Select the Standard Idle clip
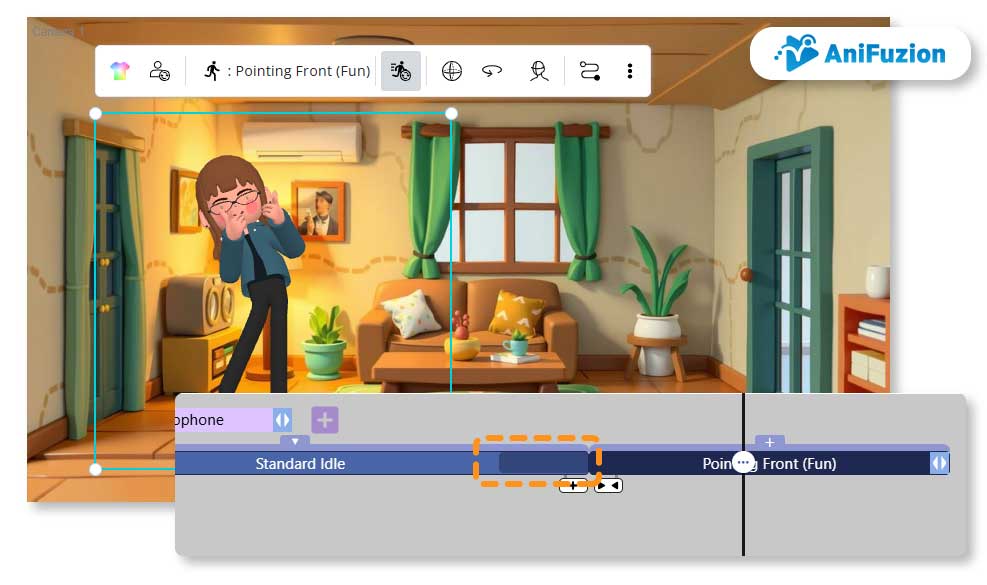The width and height of the screenshot is (987, 585). (x=300, y=463)
